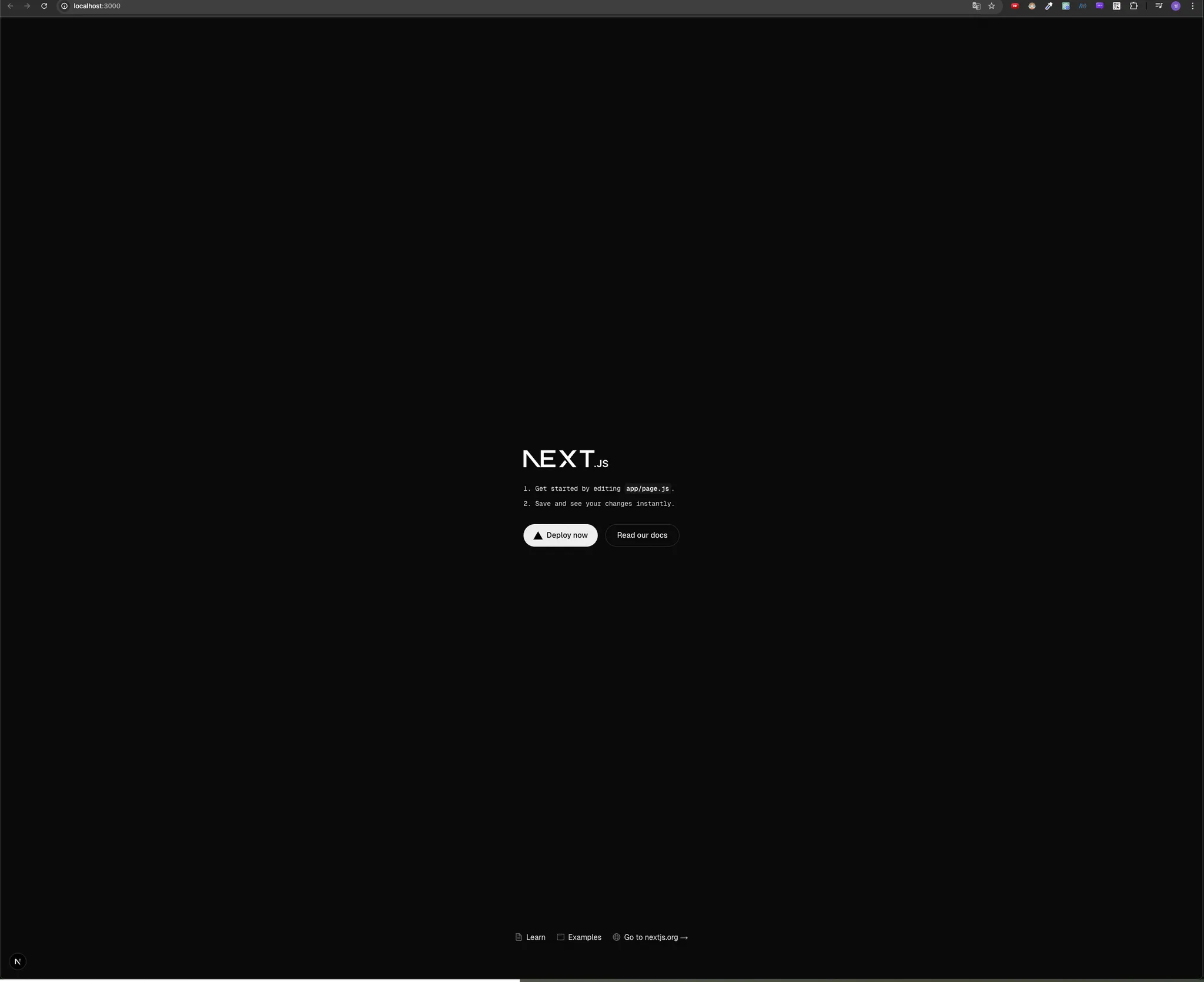Open Chrome's three-dot menu

pyautogui.click(x=1192, y=6)
